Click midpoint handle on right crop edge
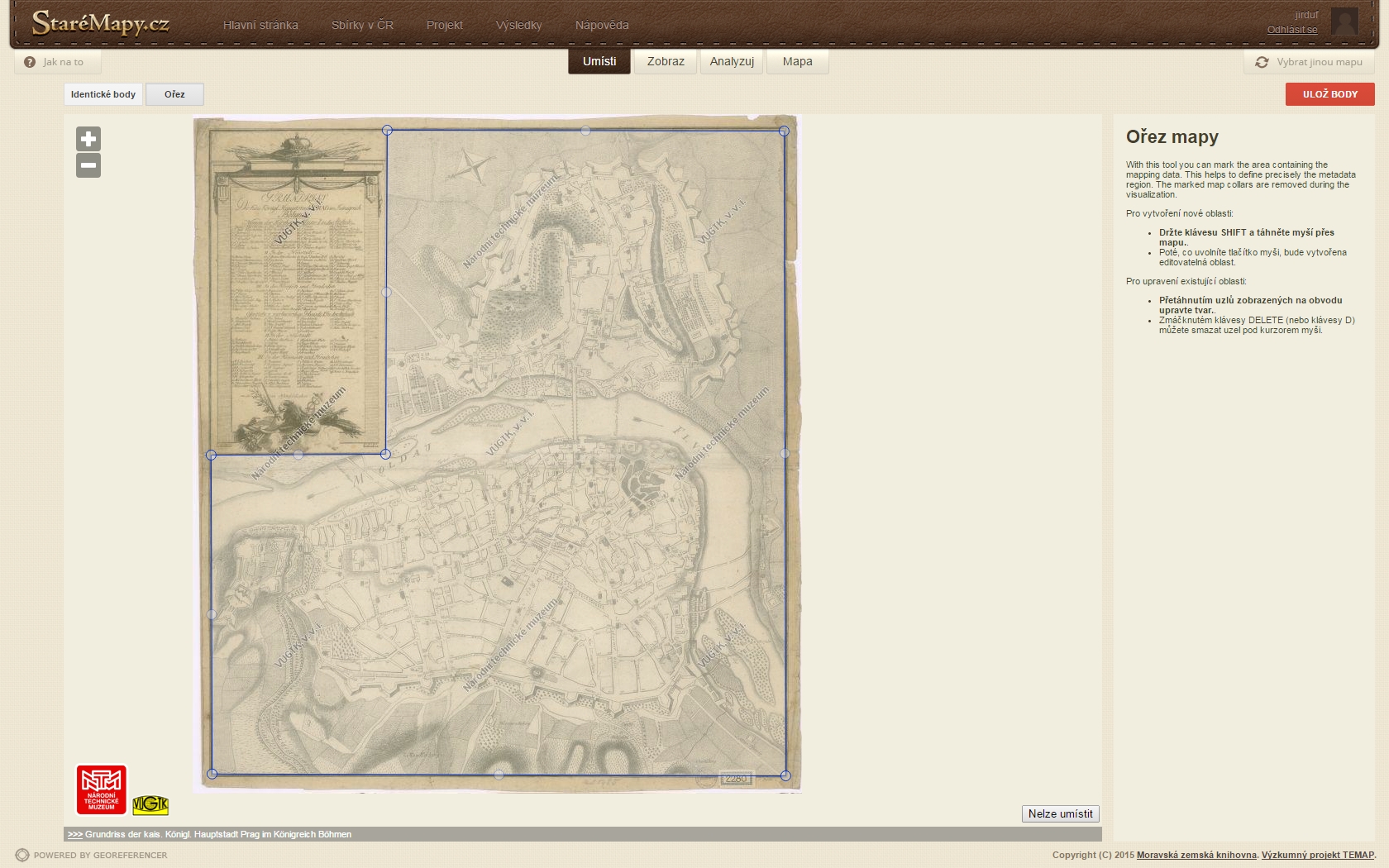The height and width of the screenshot is (868, 1389). point(785,453)
